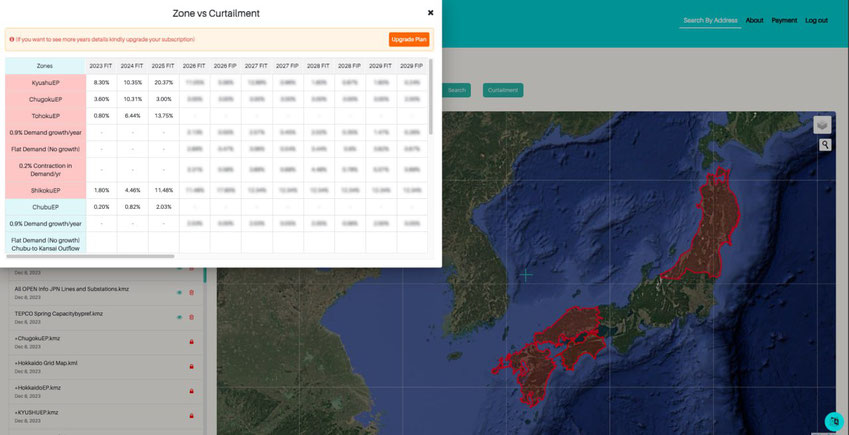
Task: Click the 0.82% ChubuEP cell
Action: (132, 207)
